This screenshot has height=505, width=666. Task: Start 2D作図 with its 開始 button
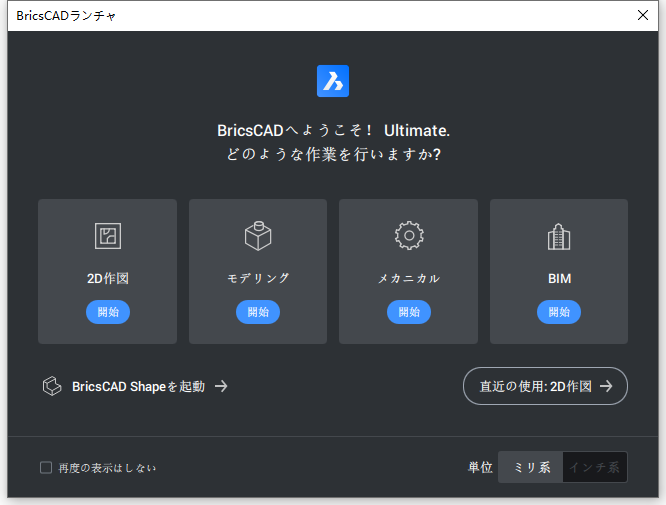pyautogui.click(x=108, y=312)
